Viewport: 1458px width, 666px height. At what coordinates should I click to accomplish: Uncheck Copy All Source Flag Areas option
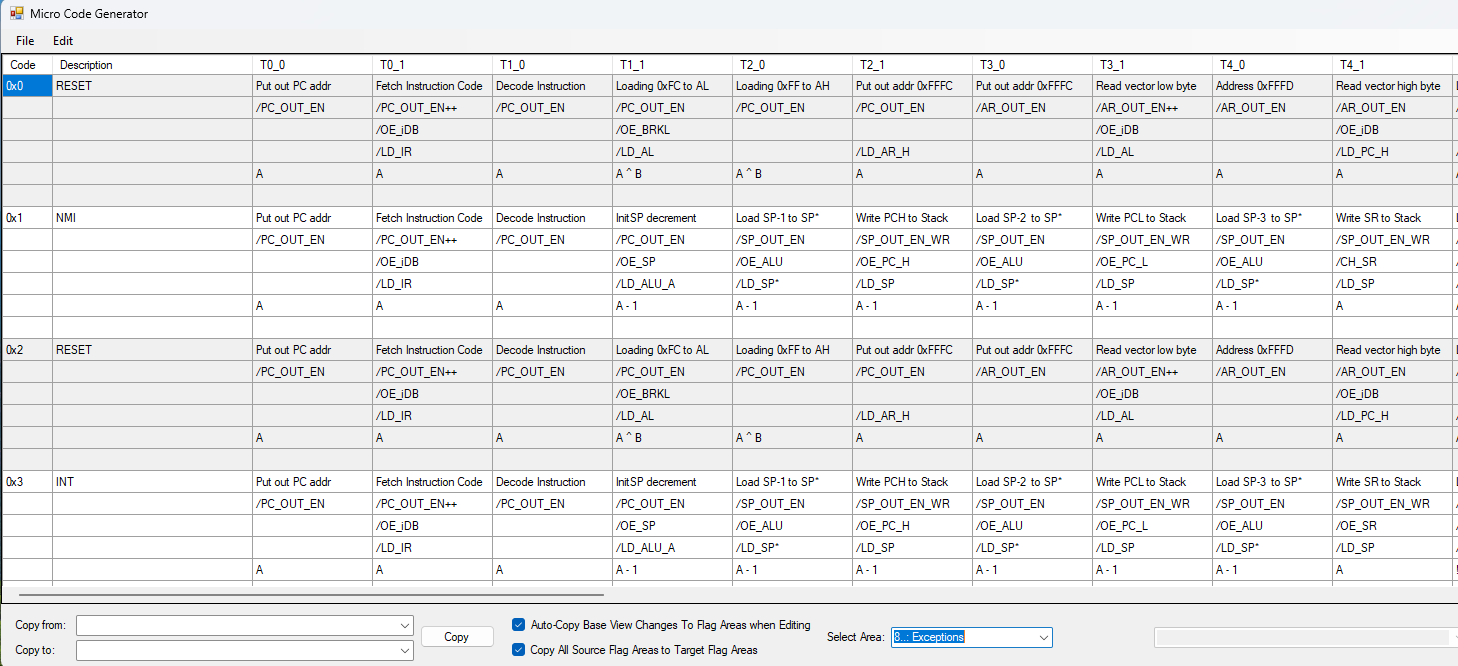(518, 650)
